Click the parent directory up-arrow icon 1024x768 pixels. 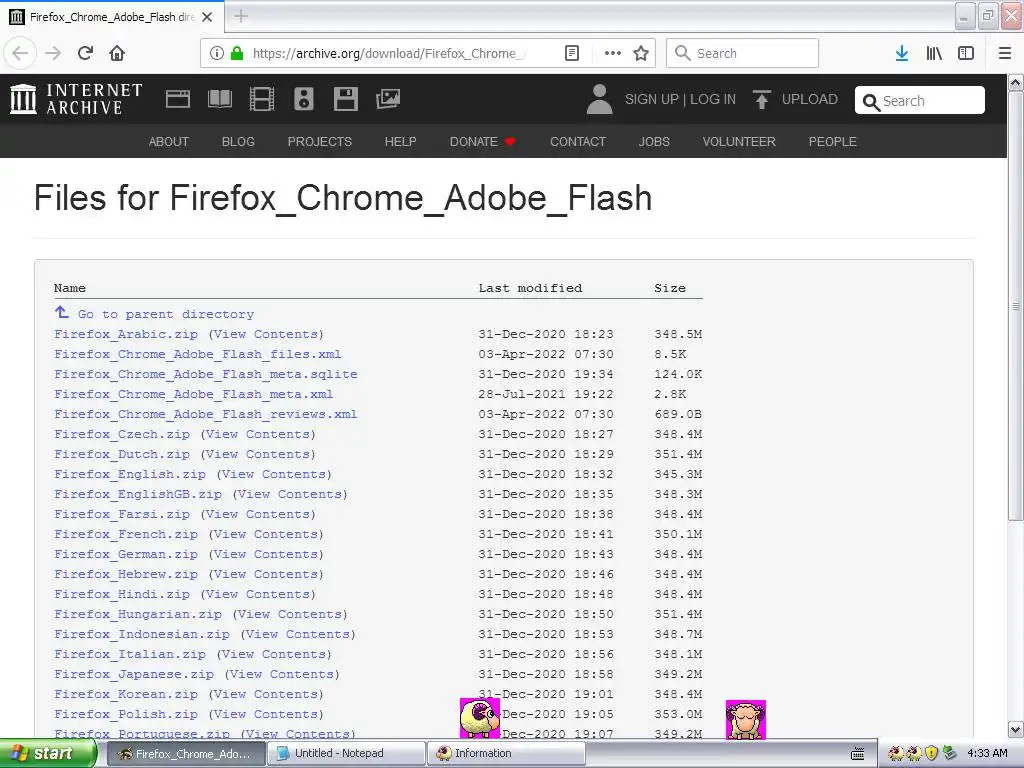[x=61, y=312]
